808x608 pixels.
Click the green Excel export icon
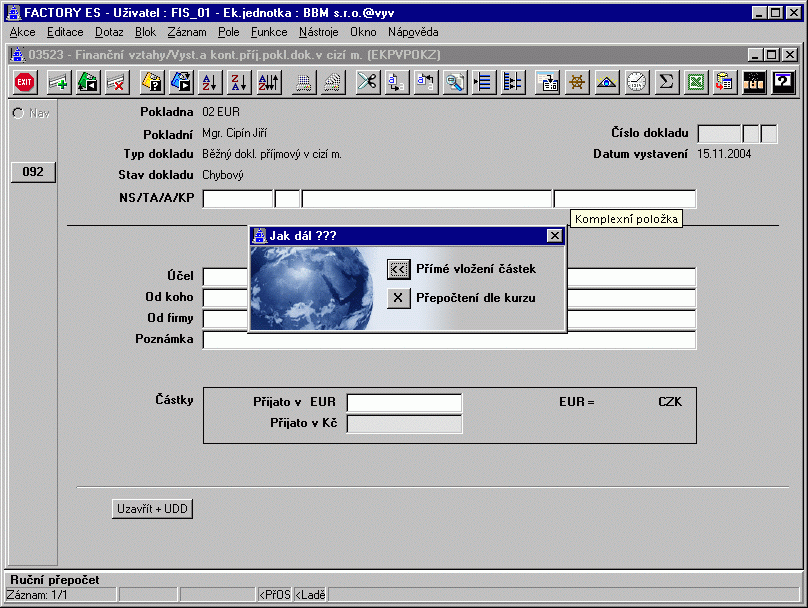[x=696, y=82]
